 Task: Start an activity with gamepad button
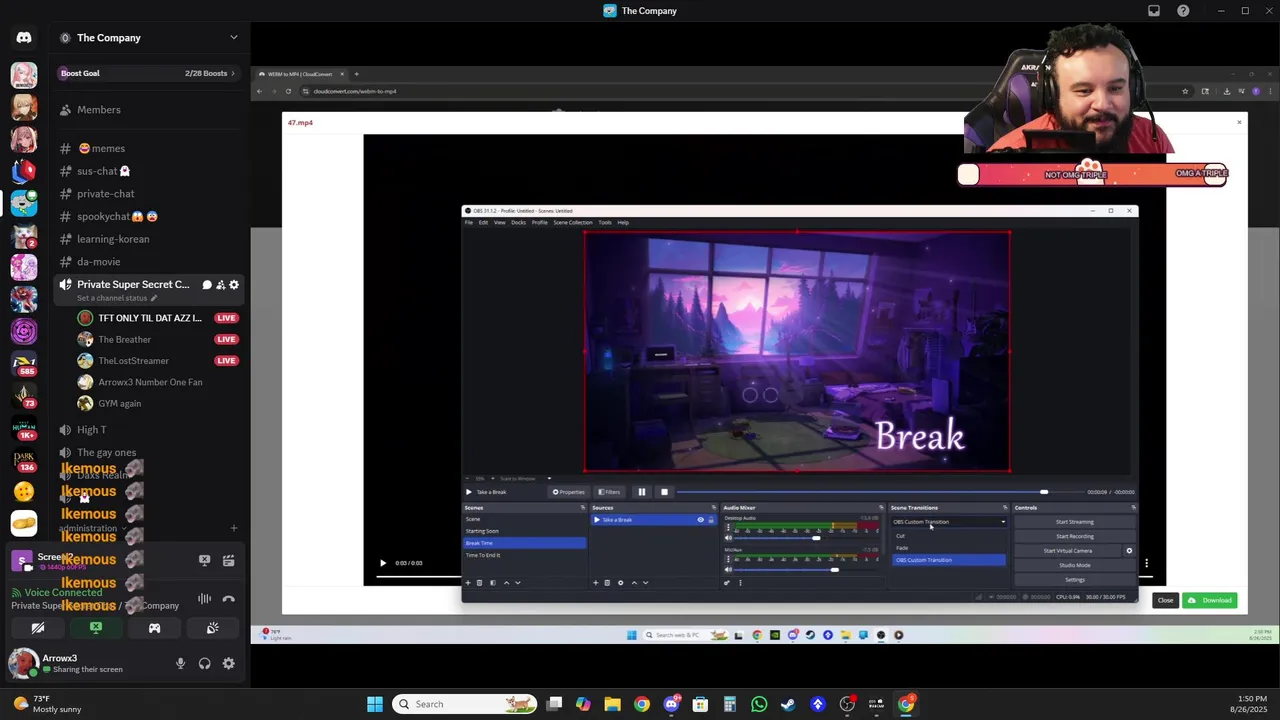[x=154, y=628]
